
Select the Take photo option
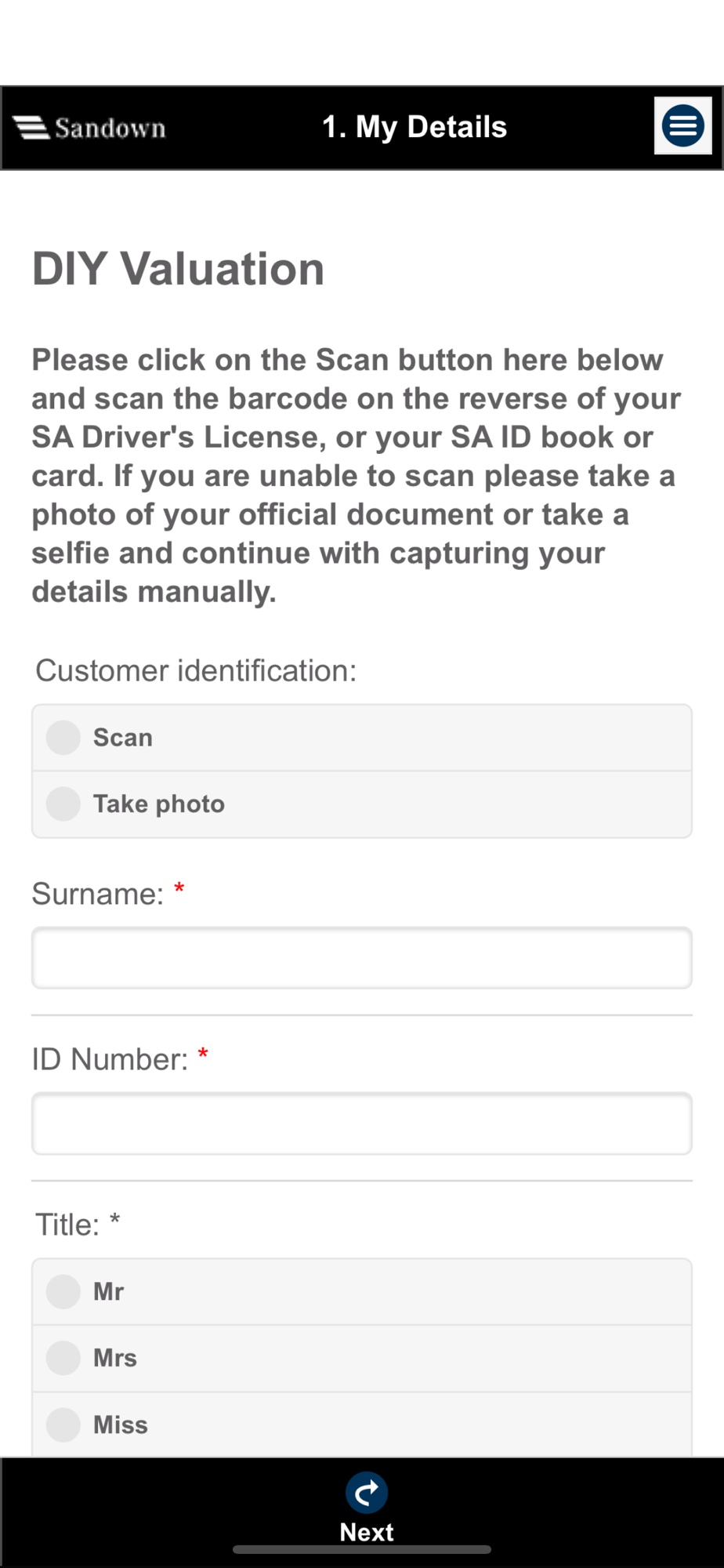362,804
